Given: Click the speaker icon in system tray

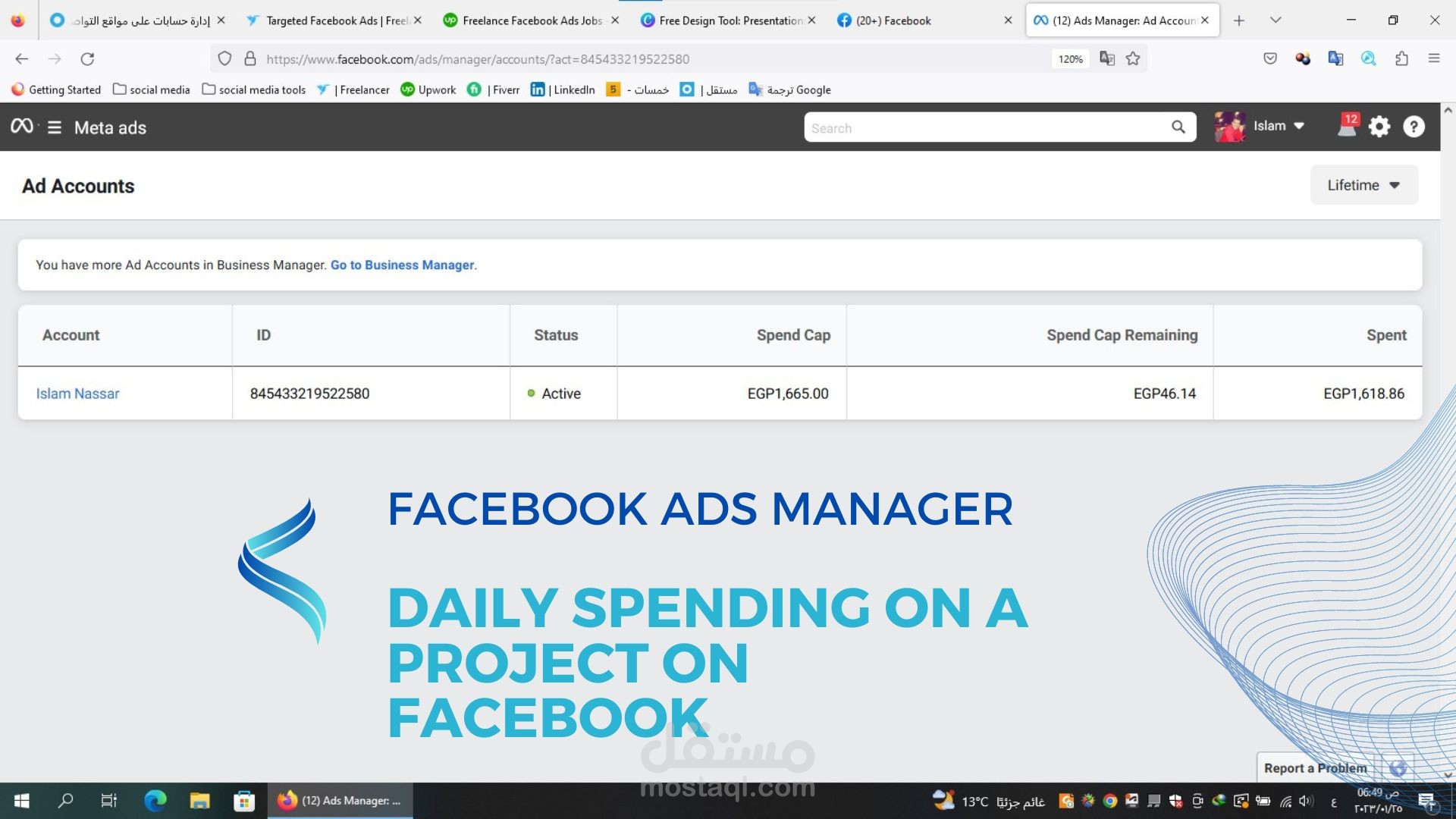Looking at the screenshot, I should [1304, 800].
